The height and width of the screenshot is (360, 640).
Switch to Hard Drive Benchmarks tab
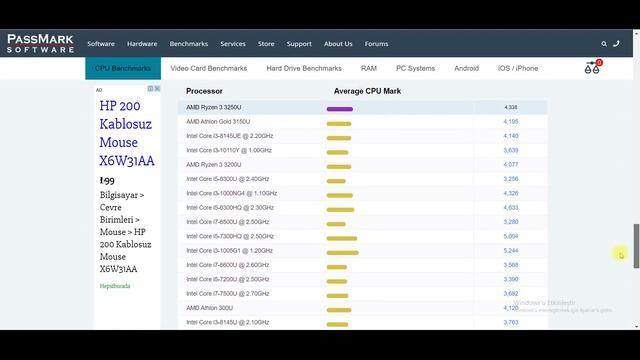coord(304,68)
